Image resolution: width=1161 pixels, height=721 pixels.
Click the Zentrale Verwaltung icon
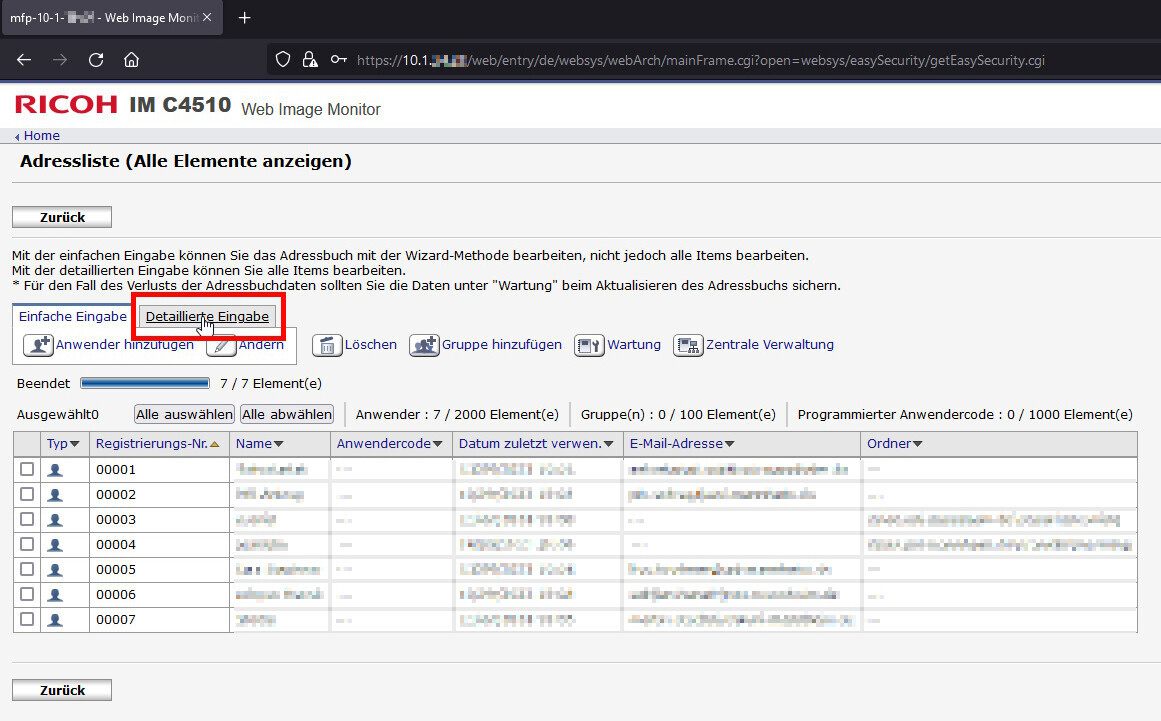[x=688, y=345]
